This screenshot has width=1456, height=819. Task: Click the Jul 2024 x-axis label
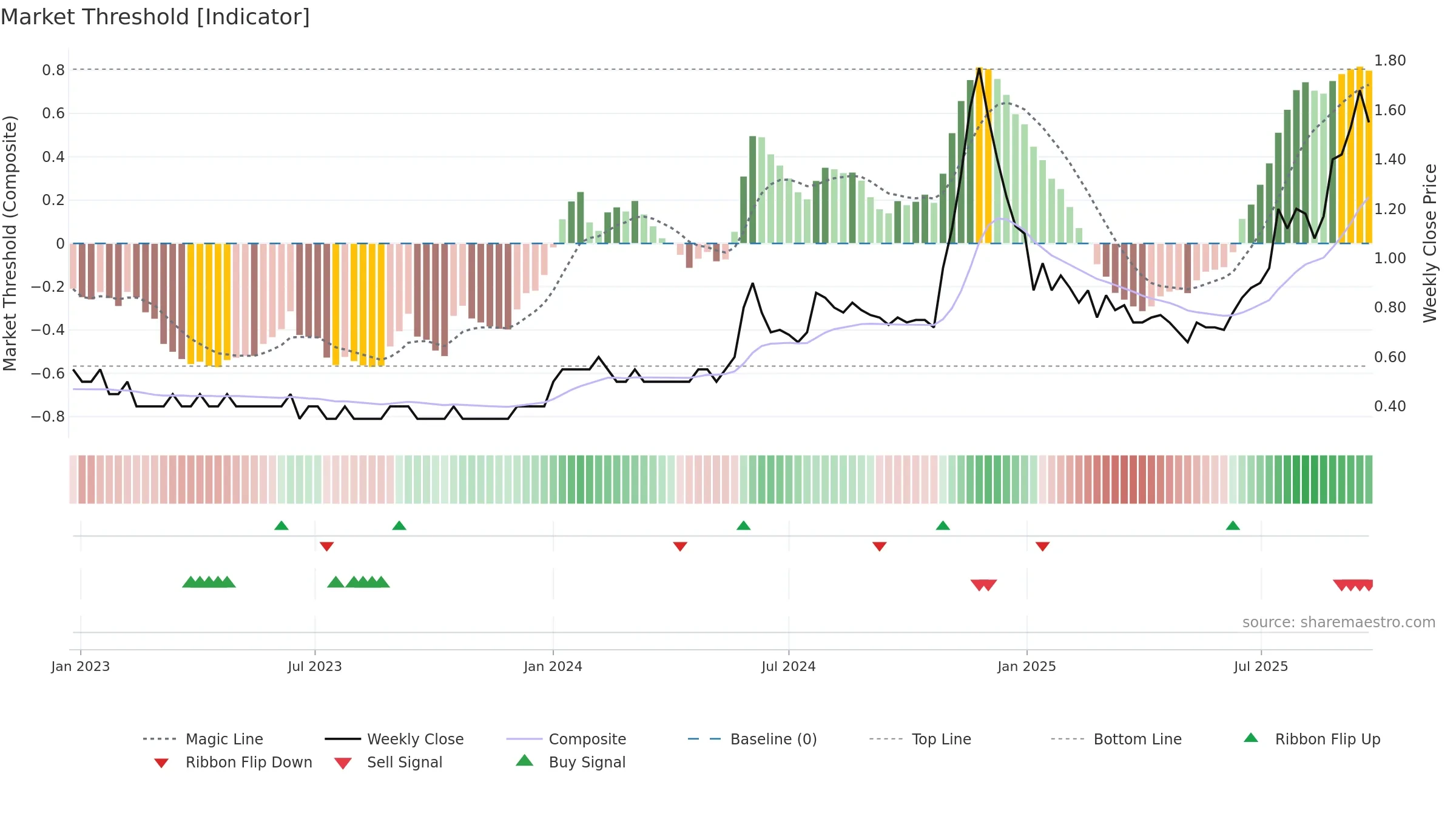coord(789,667)
